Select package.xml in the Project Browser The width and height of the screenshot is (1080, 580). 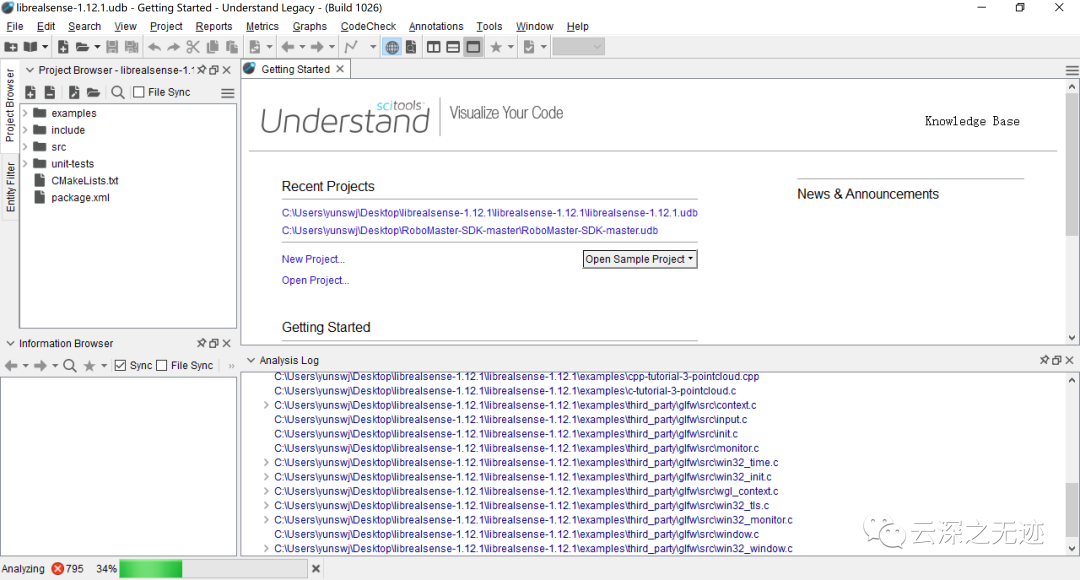pos(80,198)
